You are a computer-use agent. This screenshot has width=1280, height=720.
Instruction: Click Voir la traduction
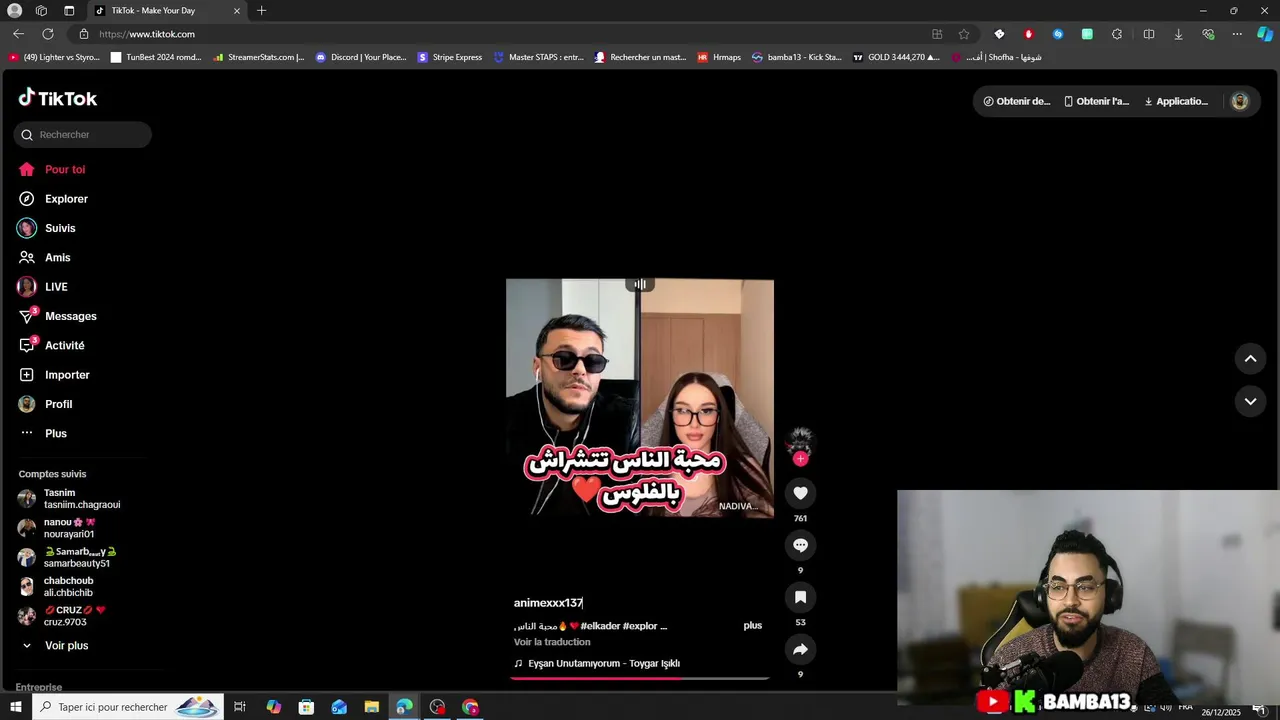tap(552, 642)
